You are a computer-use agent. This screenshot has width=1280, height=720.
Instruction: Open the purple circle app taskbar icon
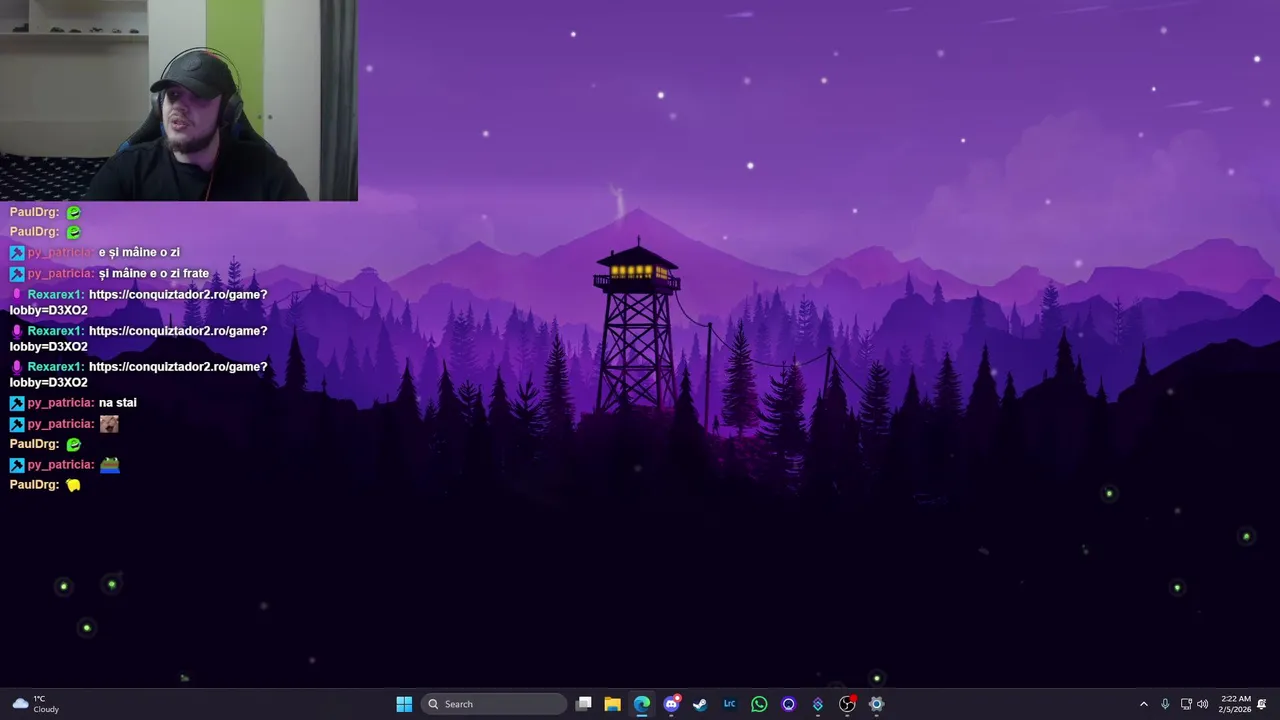click(788, 704)
